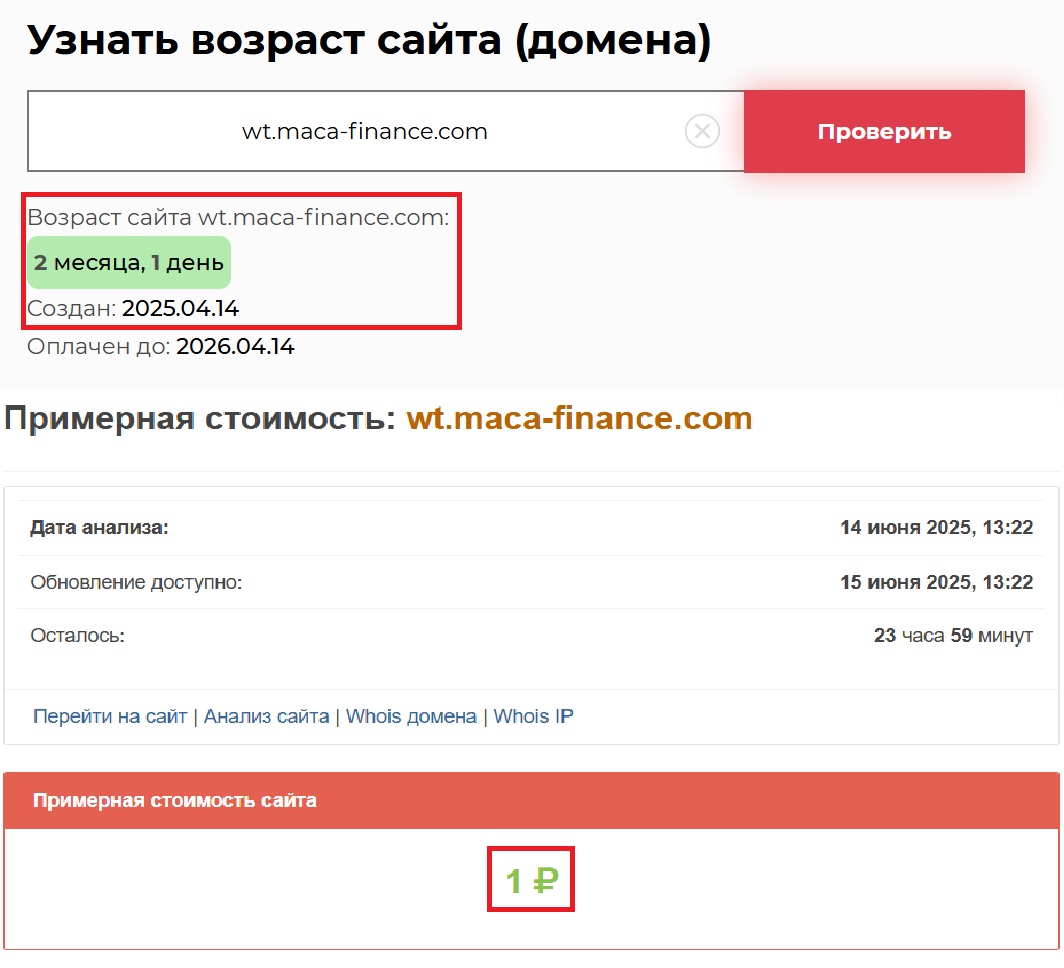Click the "23 часа 59 минут" remaining time

point(952,635)
